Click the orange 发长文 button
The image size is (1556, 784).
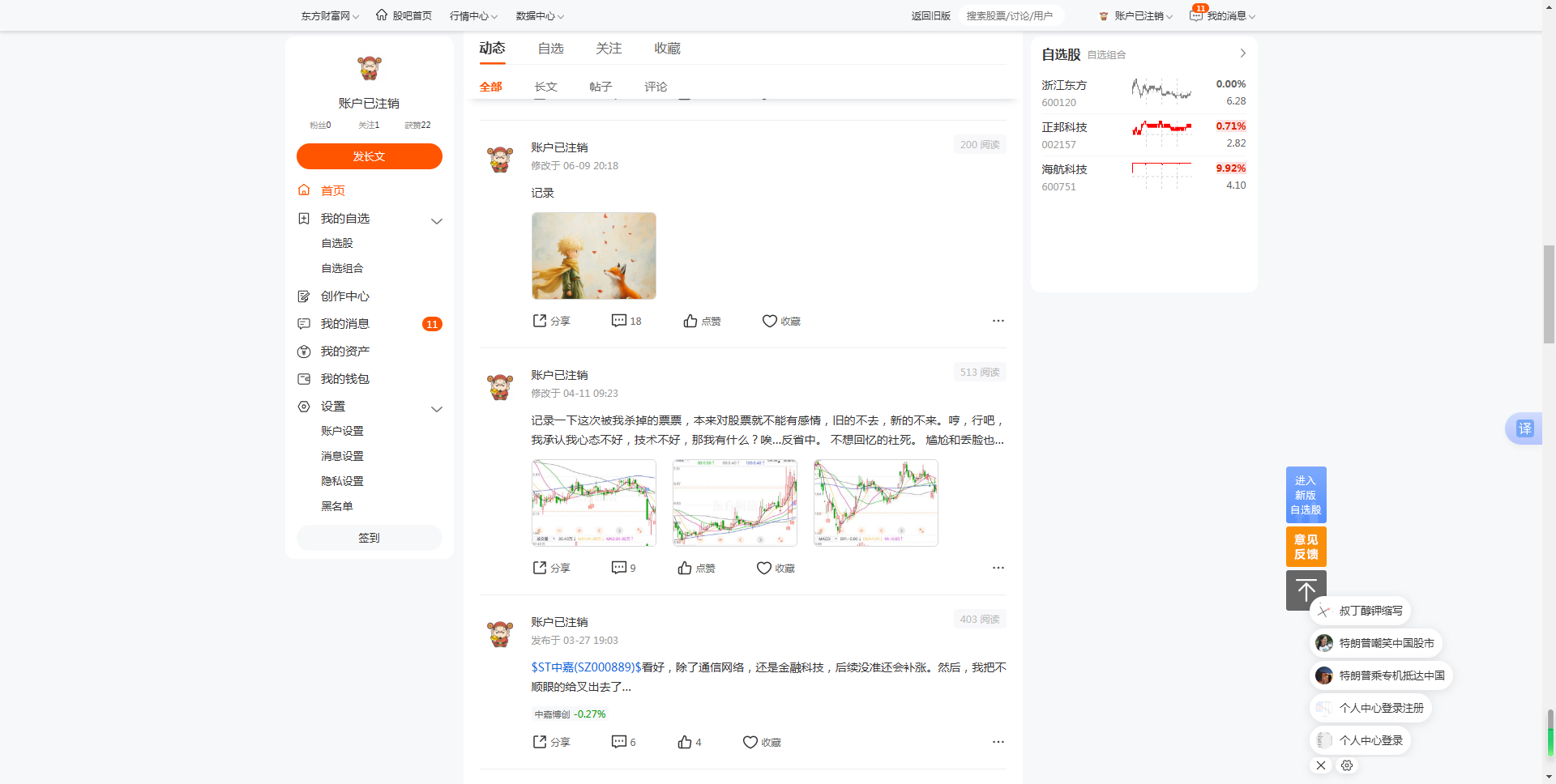[370, 156]
